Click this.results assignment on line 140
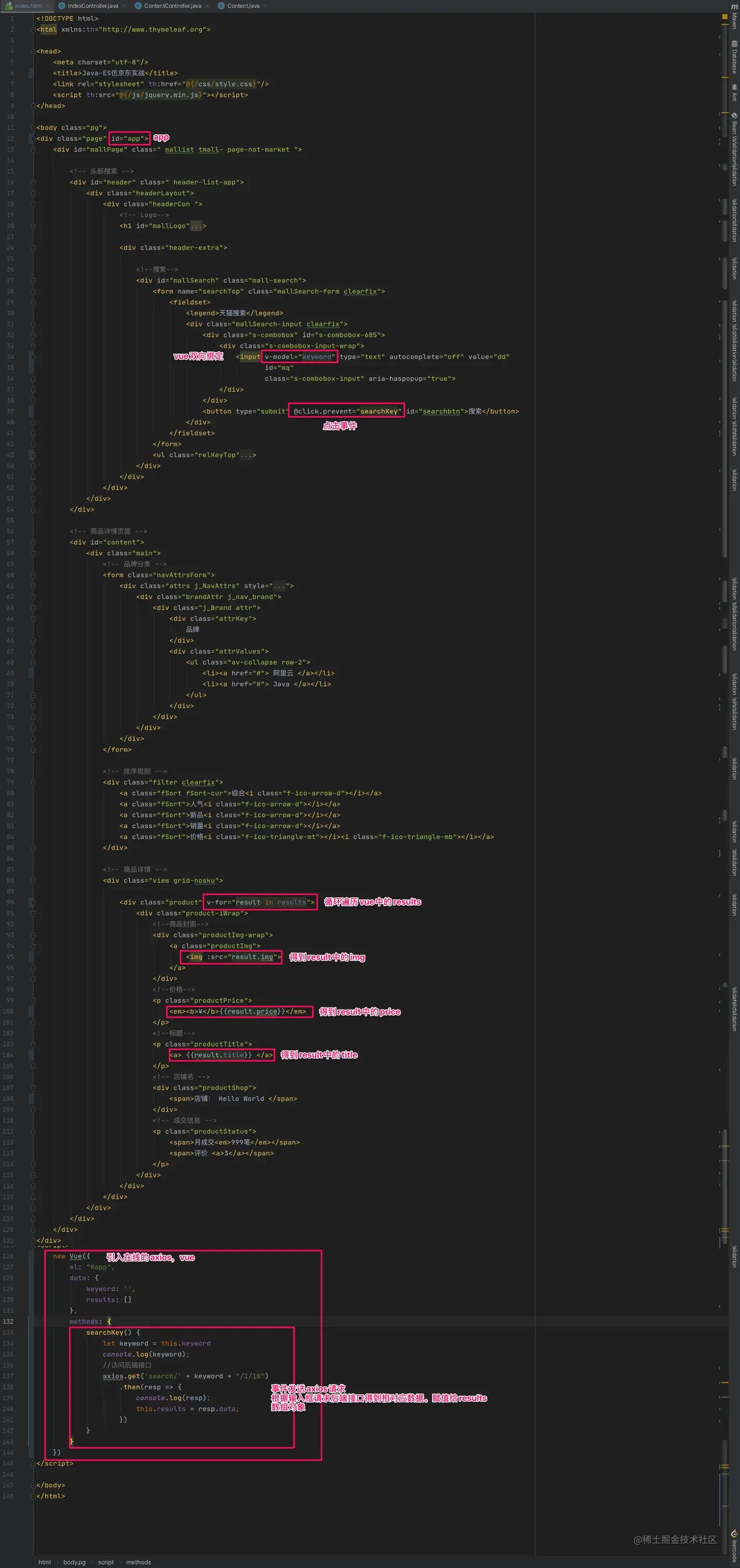 187,1409
